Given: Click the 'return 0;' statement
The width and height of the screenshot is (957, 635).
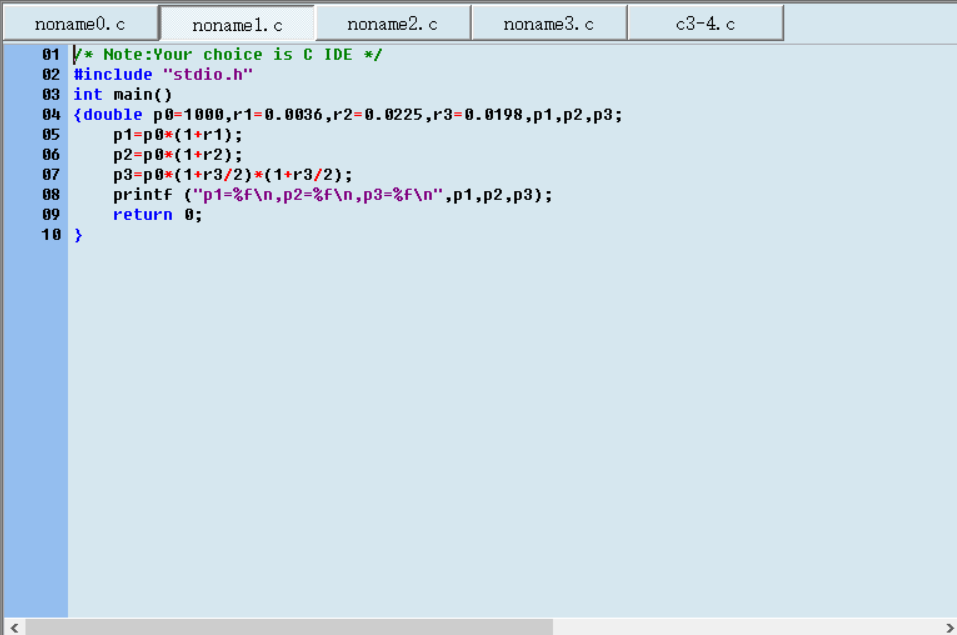Looking at the screenshot, I should click(x=157, y=215).
